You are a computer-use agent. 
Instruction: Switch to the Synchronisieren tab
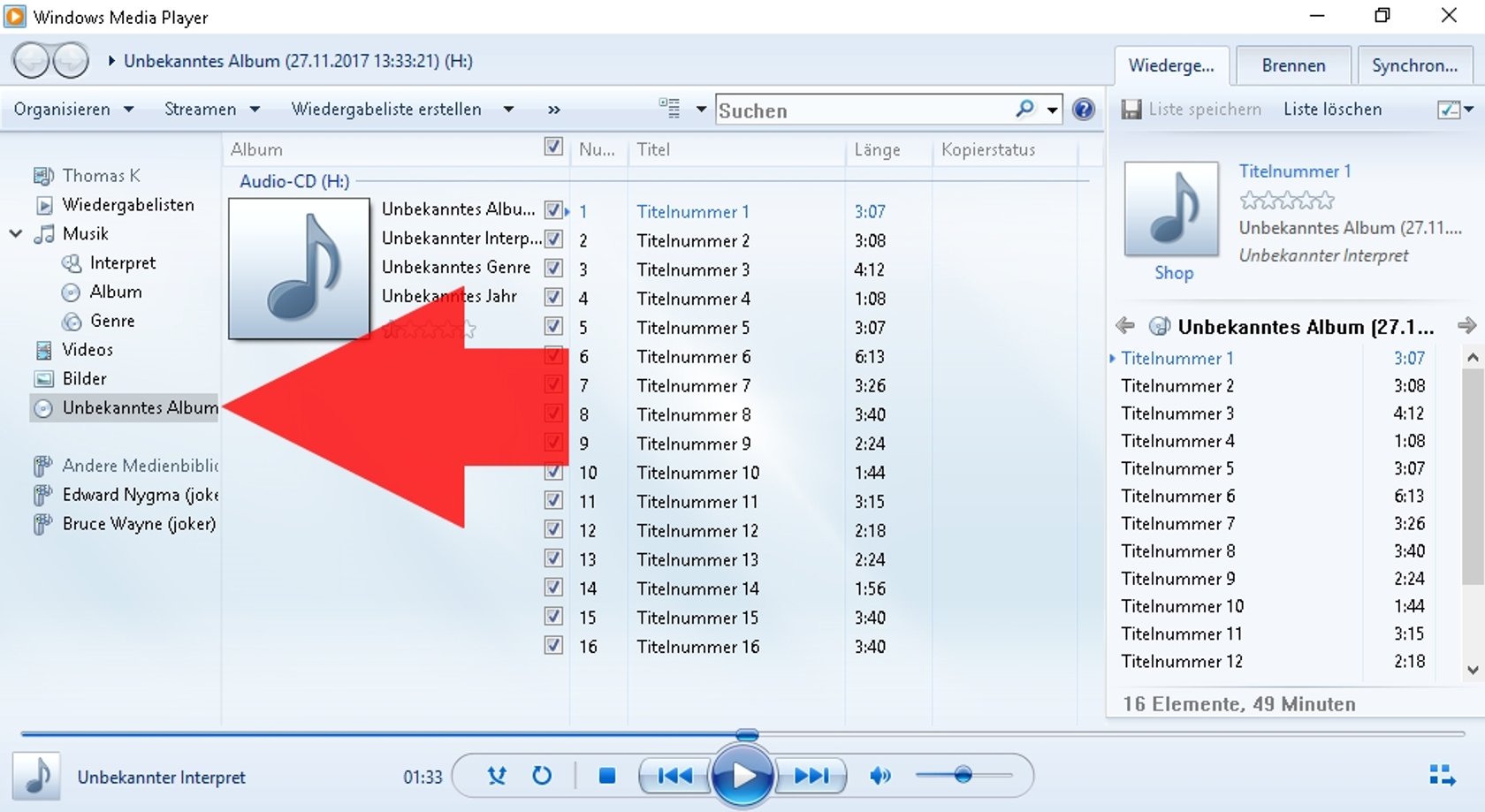[x=1415, y=65]
